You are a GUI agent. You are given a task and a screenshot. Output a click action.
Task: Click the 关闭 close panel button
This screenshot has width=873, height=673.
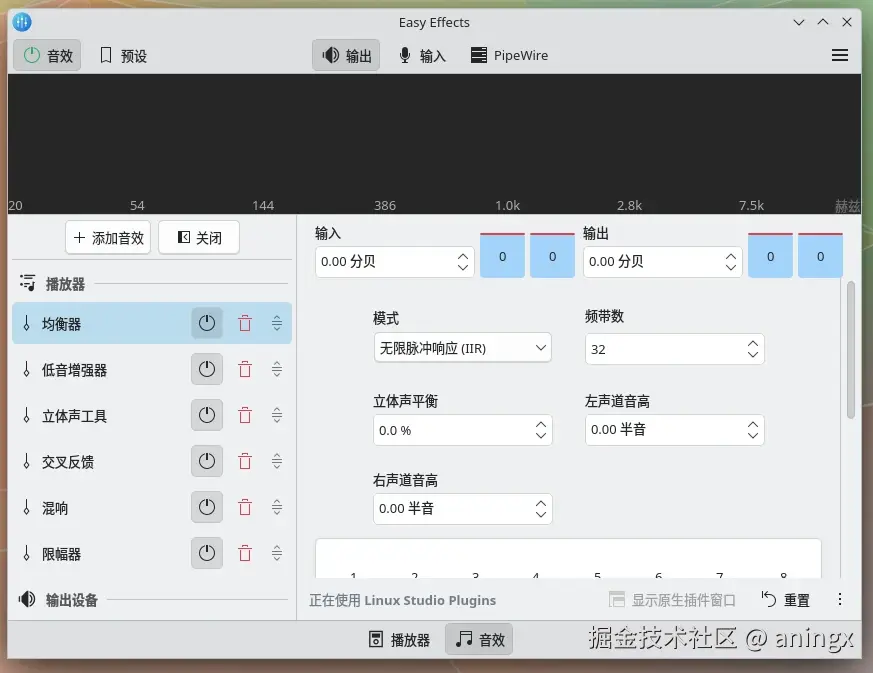pos(199,238)
